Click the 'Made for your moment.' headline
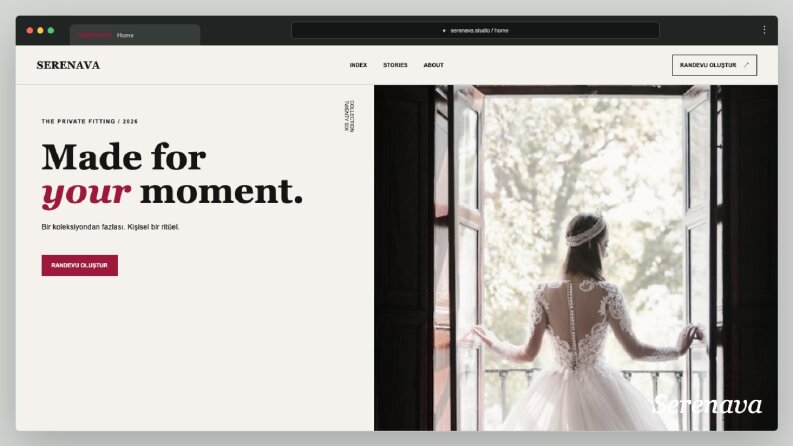 172,174
